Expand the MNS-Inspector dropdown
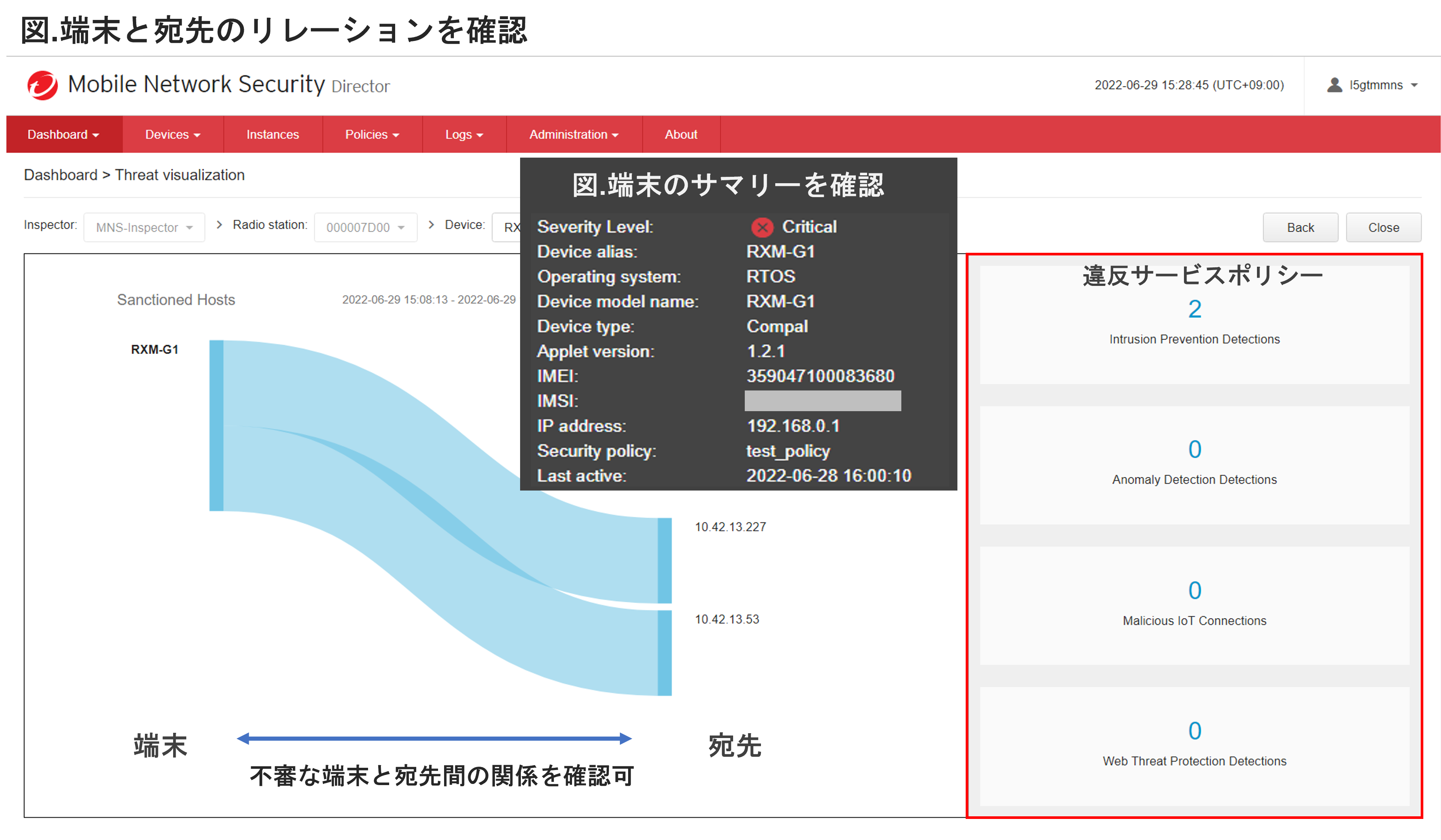Image resolution: width=1441 pixels, height=840 pixels. (x=144, y=228)
